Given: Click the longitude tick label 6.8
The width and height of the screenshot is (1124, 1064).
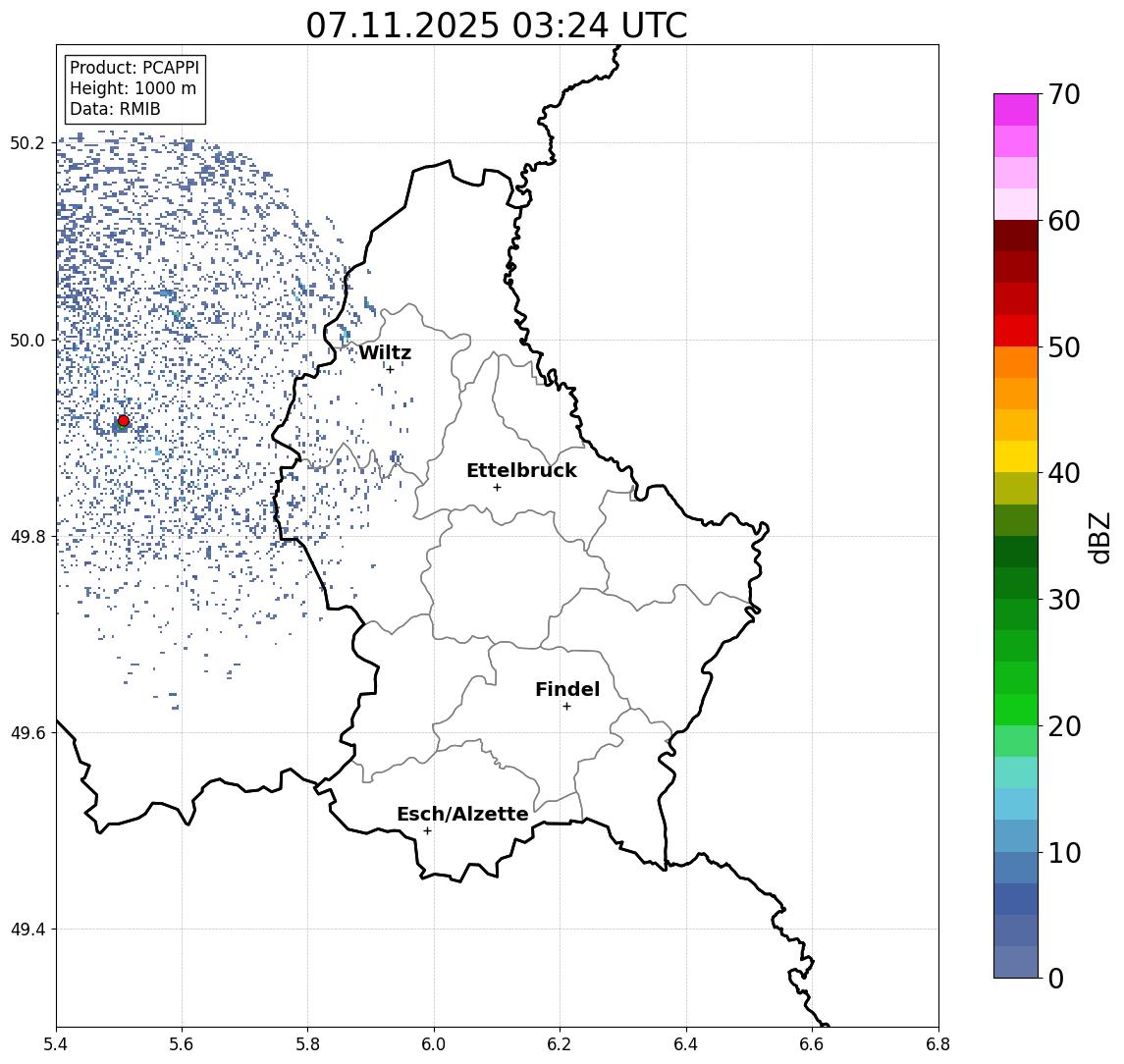Looking at the screenshot, I should pyautogui.click(x=937, y=1044).
